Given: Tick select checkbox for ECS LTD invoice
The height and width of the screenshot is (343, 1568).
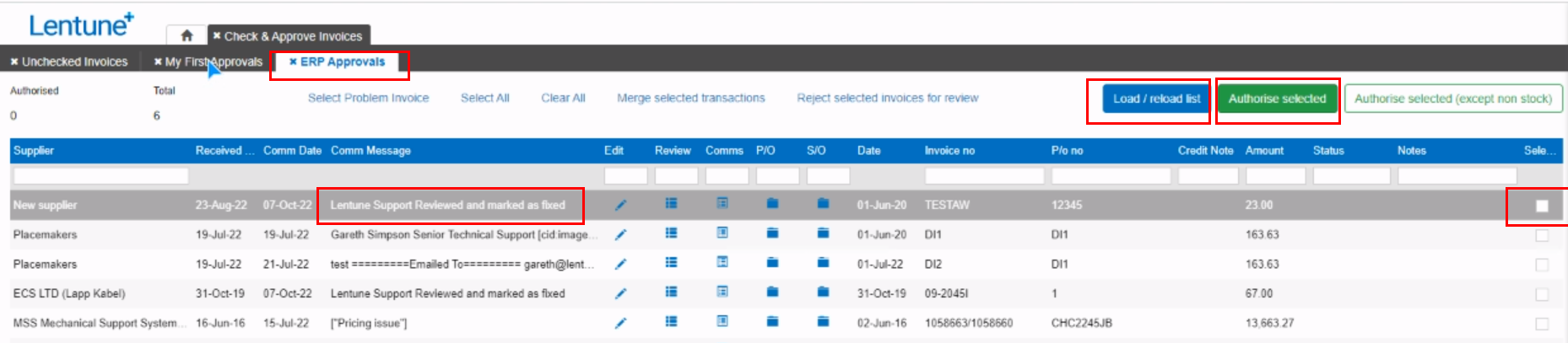Looking at the screenshot, I should (x=1542, y=294).
